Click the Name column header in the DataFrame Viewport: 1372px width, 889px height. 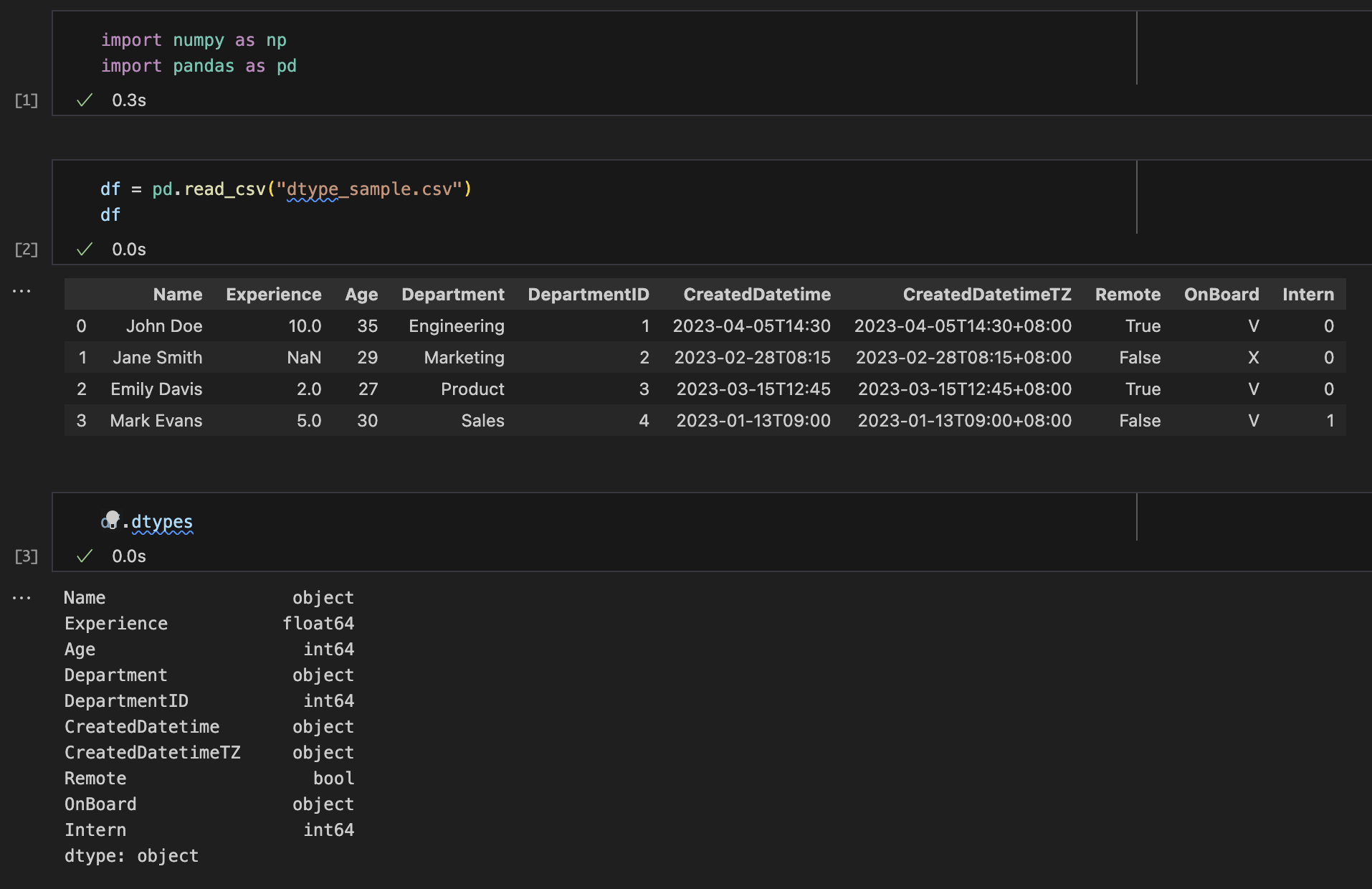[177, 294]
